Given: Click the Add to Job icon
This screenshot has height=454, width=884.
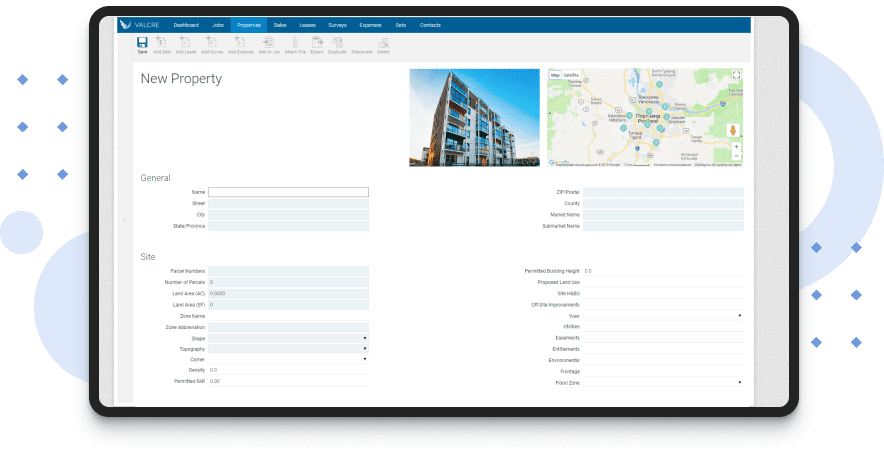Looking at the screenshot, I should click(x=269, y=42).
